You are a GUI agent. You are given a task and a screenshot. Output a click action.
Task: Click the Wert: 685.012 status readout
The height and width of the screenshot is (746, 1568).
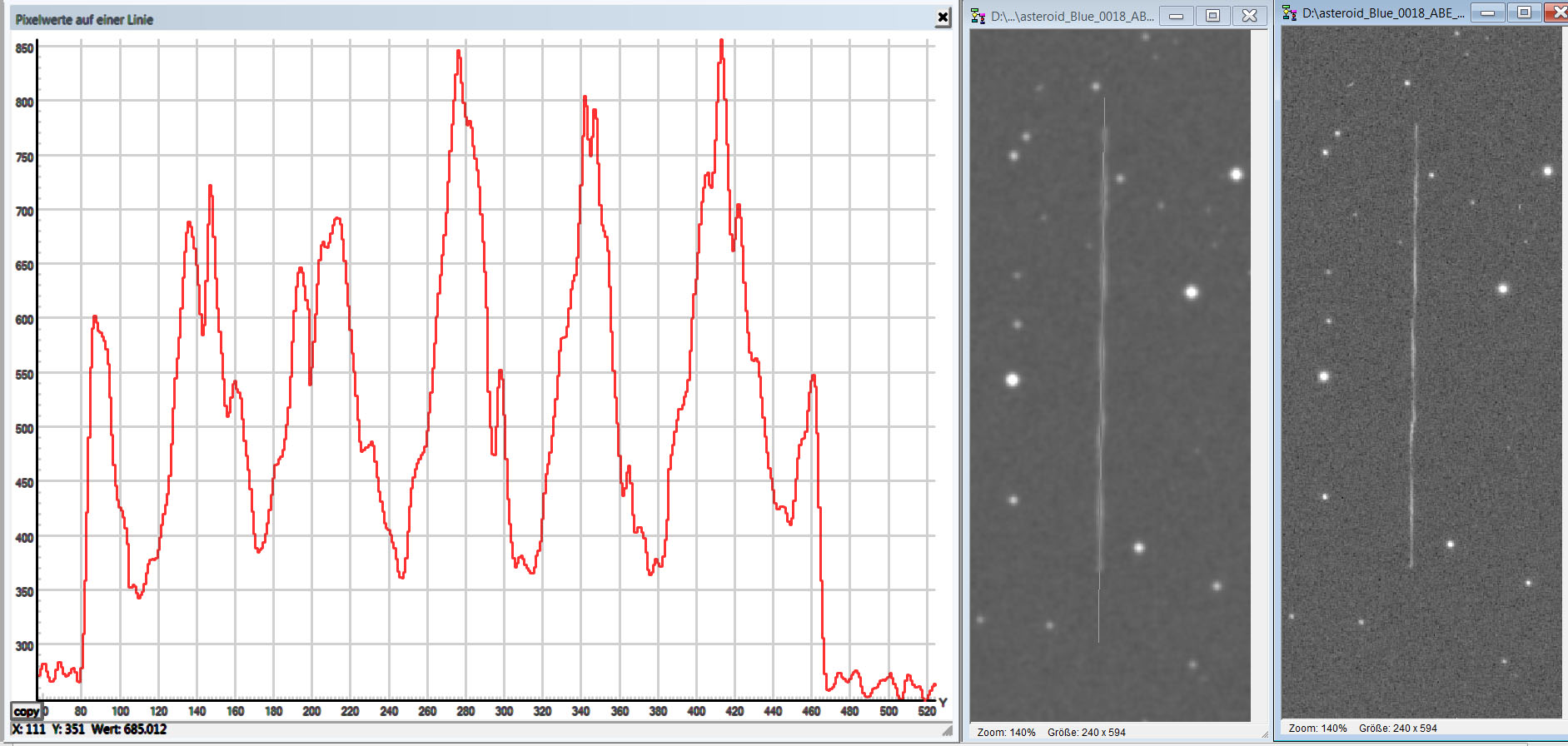point(129,729)
